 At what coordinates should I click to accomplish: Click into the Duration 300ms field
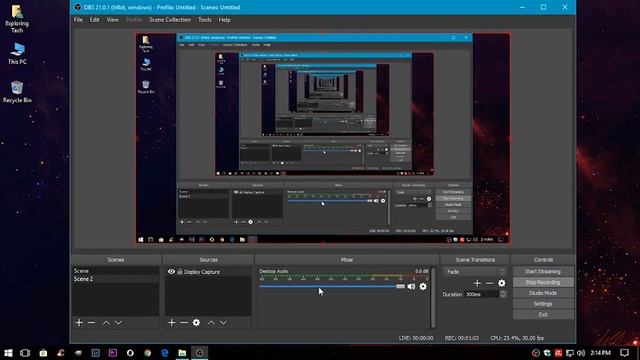coord(482,294)
